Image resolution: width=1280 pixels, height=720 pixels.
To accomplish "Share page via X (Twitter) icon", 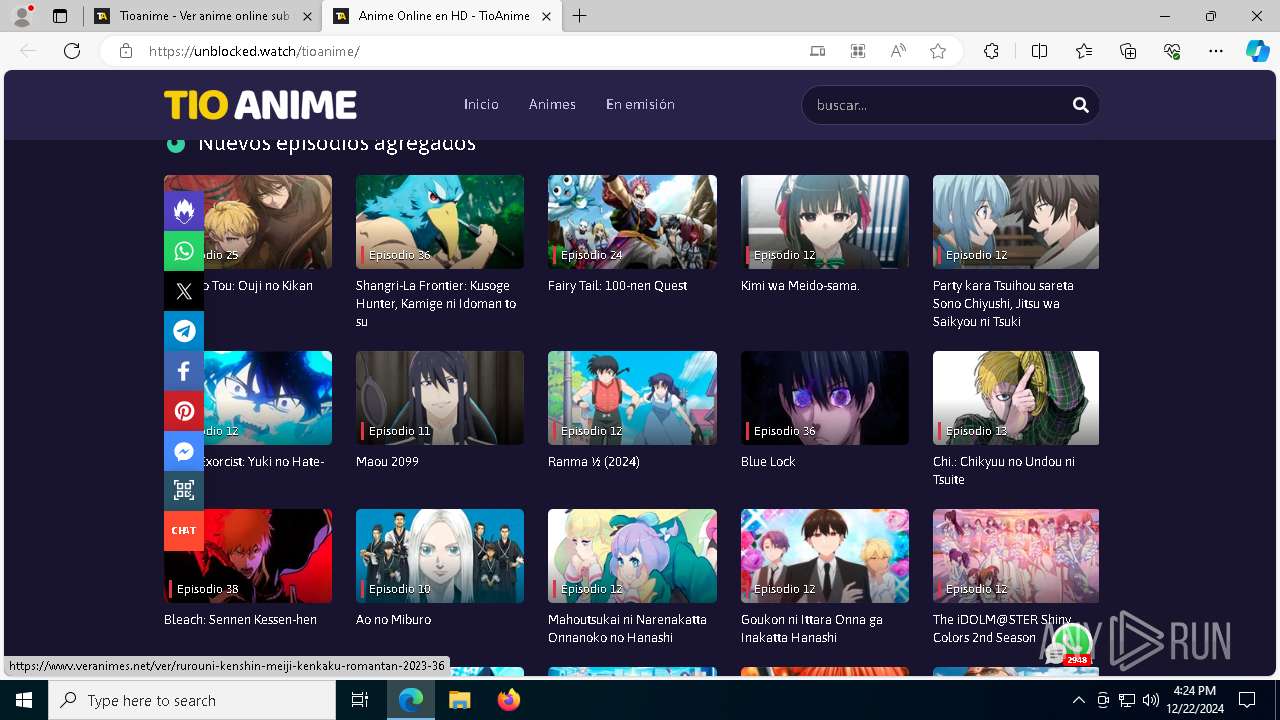I will tap(184, 291).
